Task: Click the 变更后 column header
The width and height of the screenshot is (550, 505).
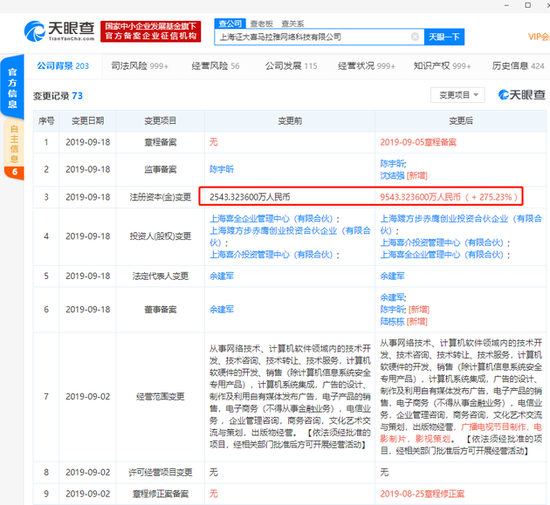Action: tap(461, 121)
